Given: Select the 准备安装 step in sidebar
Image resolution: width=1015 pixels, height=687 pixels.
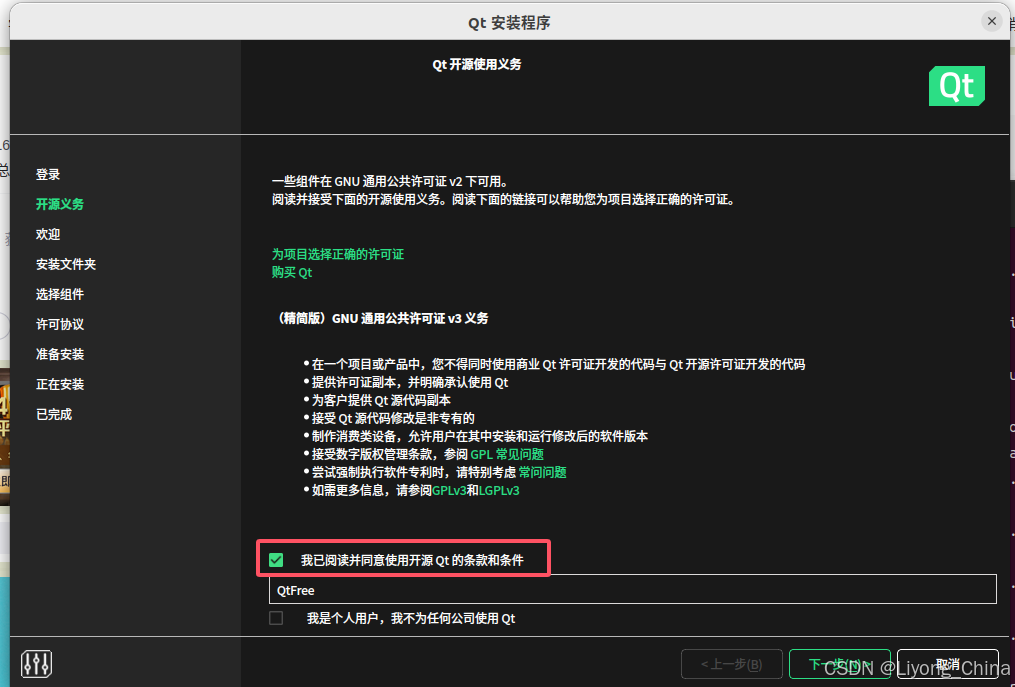Looking at the screenshot, I should 60,354.
